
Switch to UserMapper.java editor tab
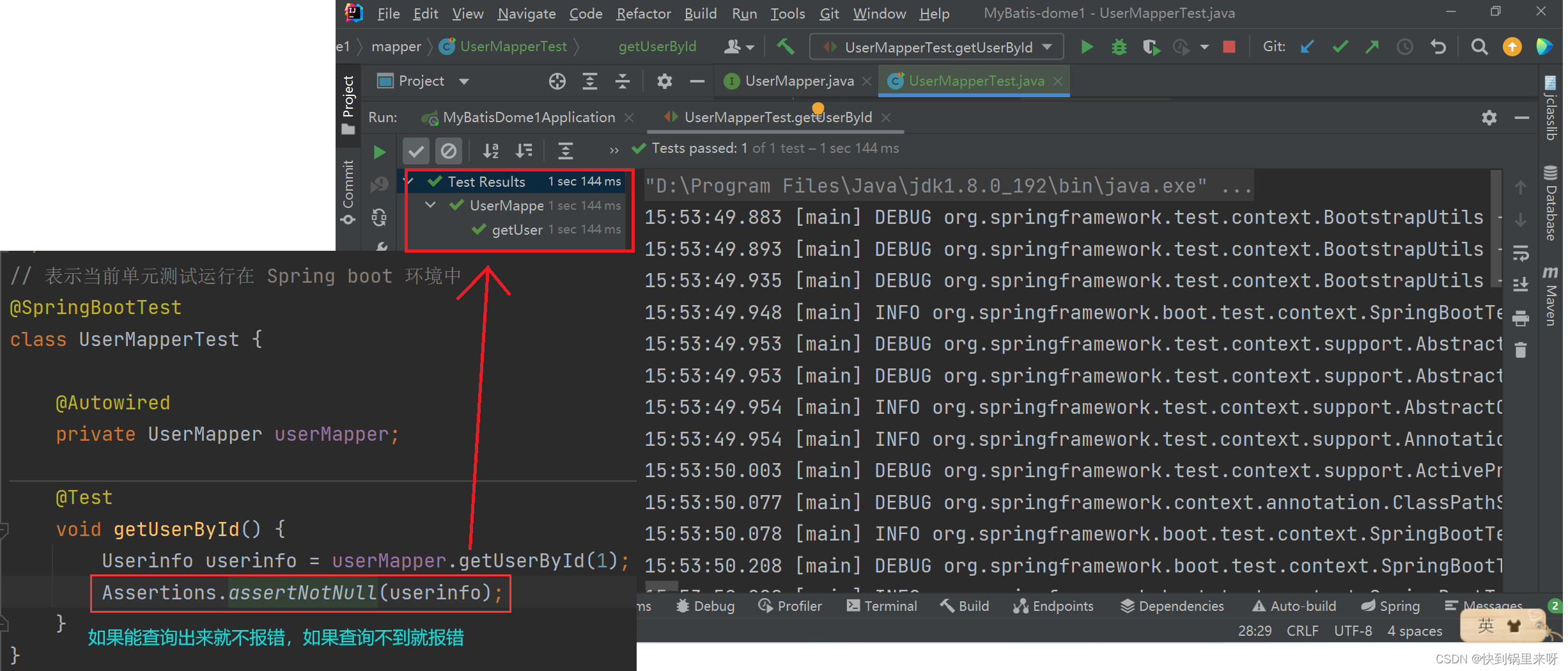799,81
